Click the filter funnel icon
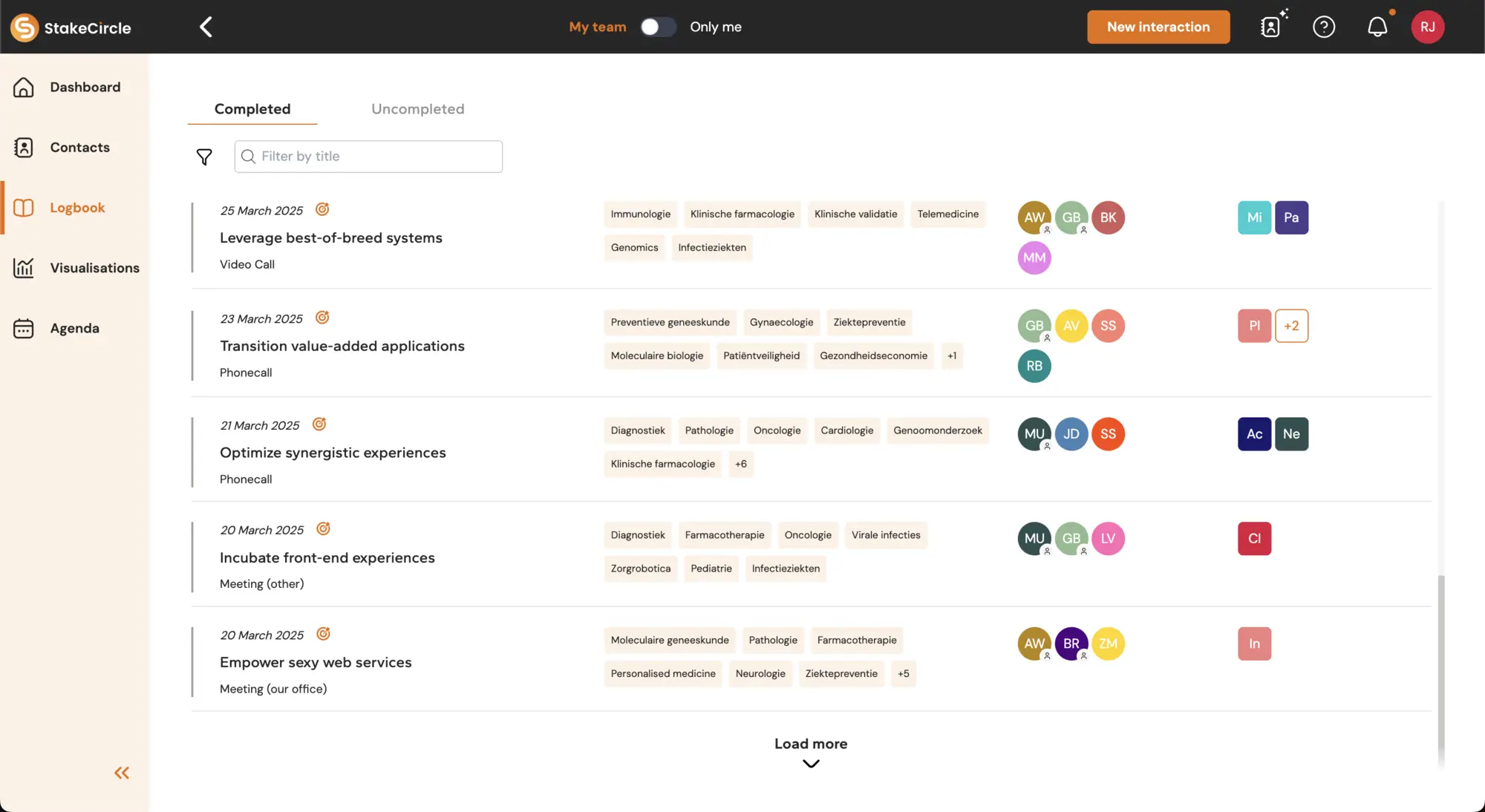The height and width of the screenshot is (812, 1485). (x=204, y=157)
